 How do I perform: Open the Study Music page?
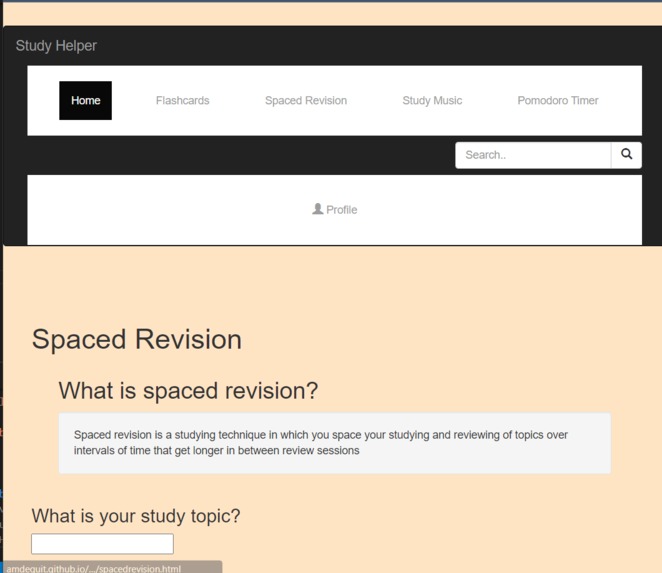(432, 100)
